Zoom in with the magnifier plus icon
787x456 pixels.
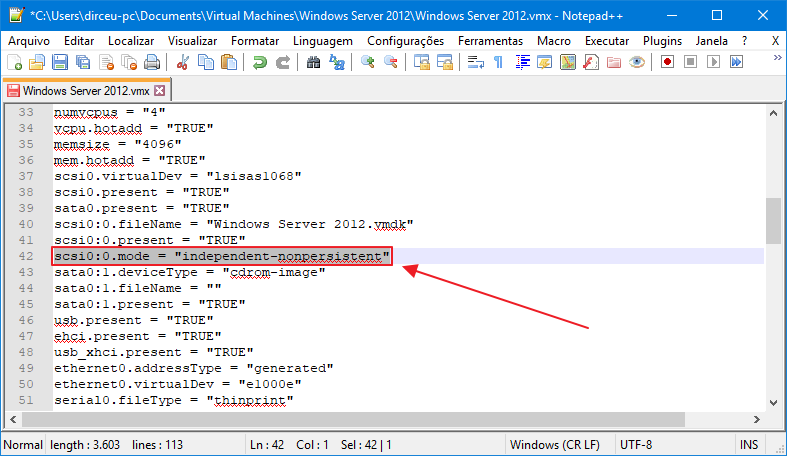(x=367, y=63)
